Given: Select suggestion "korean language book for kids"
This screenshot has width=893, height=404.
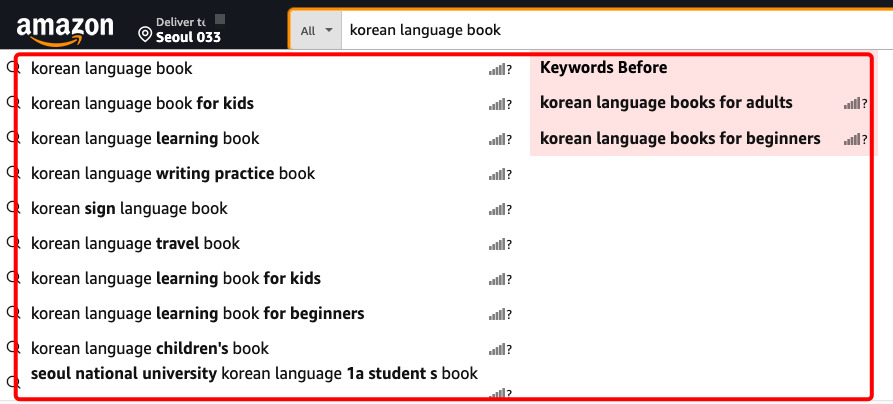Looking at the screenshot, I should pyautogui.click(x=142, y=104).
